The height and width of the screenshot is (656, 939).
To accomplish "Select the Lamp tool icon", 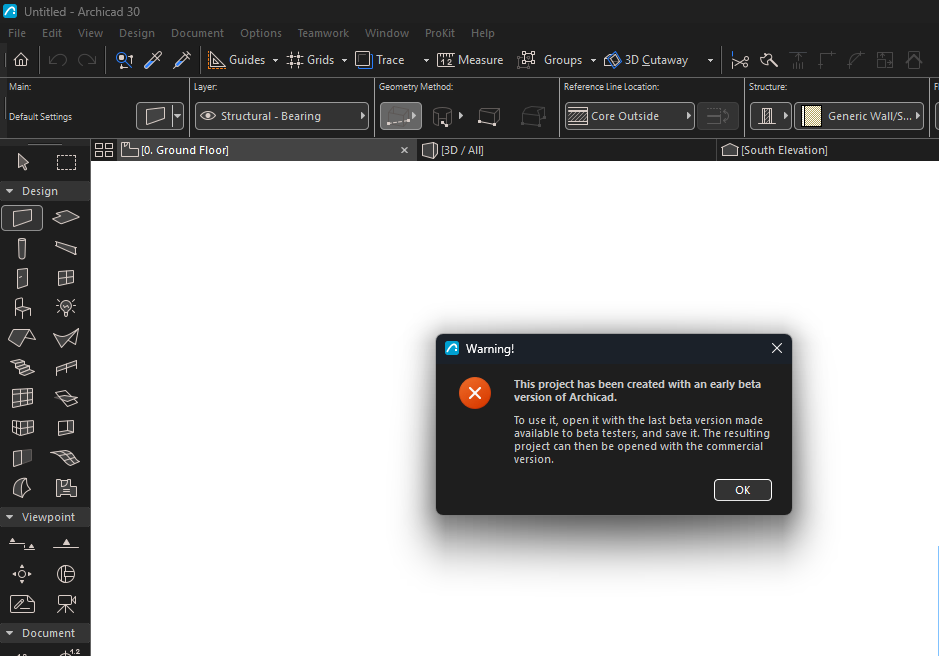I will click(x=66, y=308).
